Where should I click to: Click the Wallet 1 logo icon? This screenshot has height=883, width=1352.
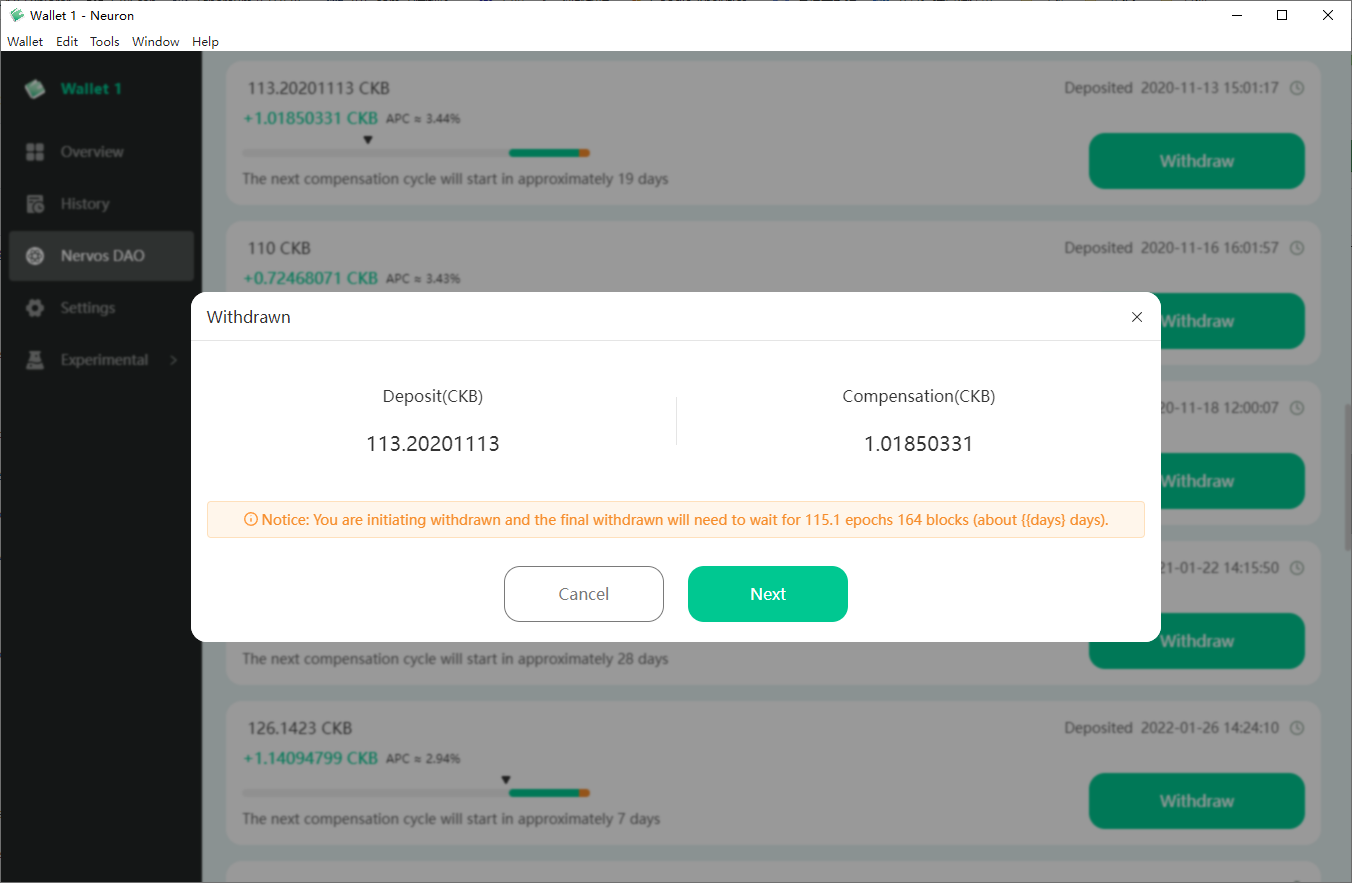click(36, 89)
